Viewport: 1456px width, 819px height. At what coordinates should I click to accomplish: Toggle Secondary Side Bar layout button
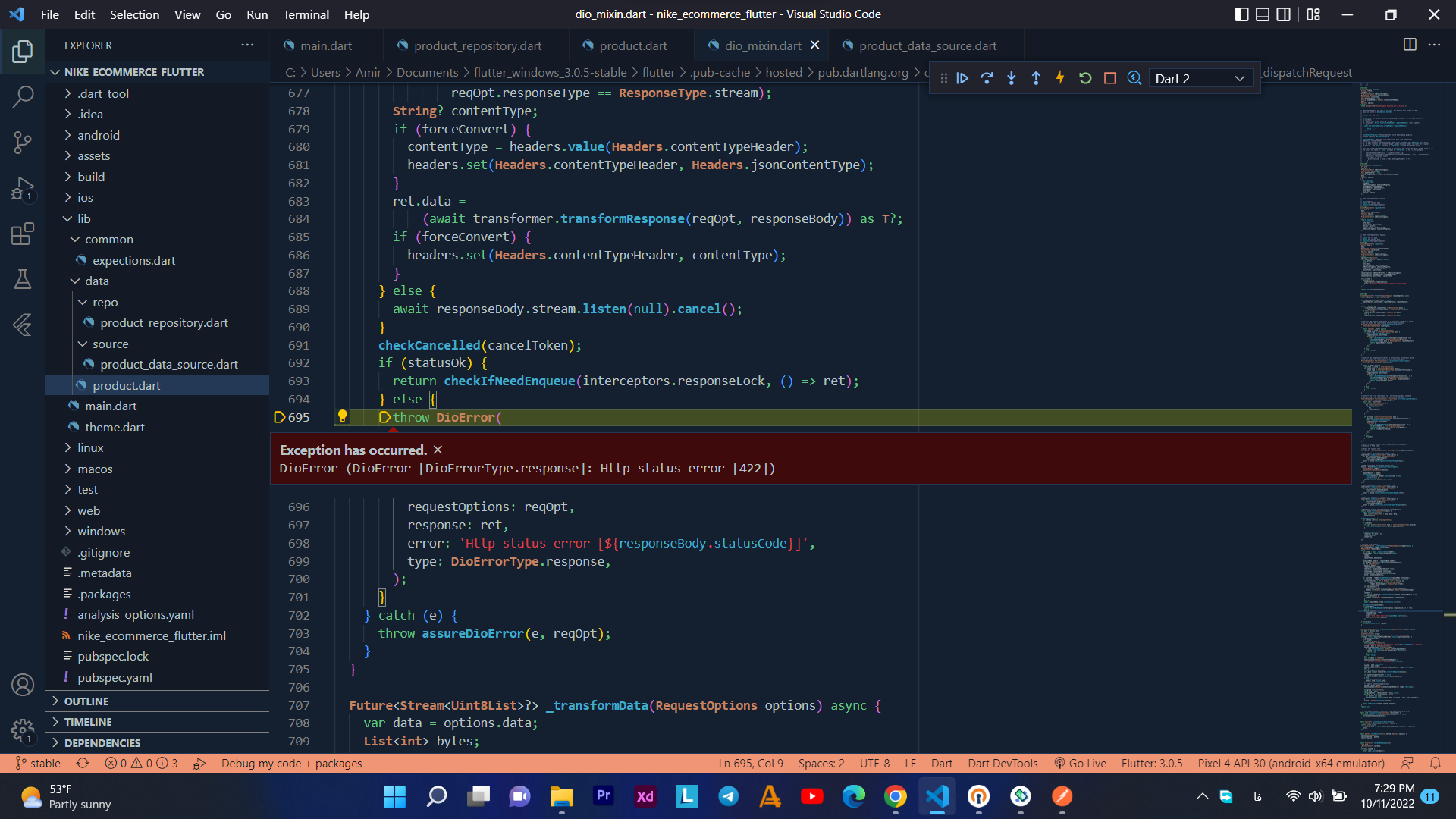point(1283,14)
